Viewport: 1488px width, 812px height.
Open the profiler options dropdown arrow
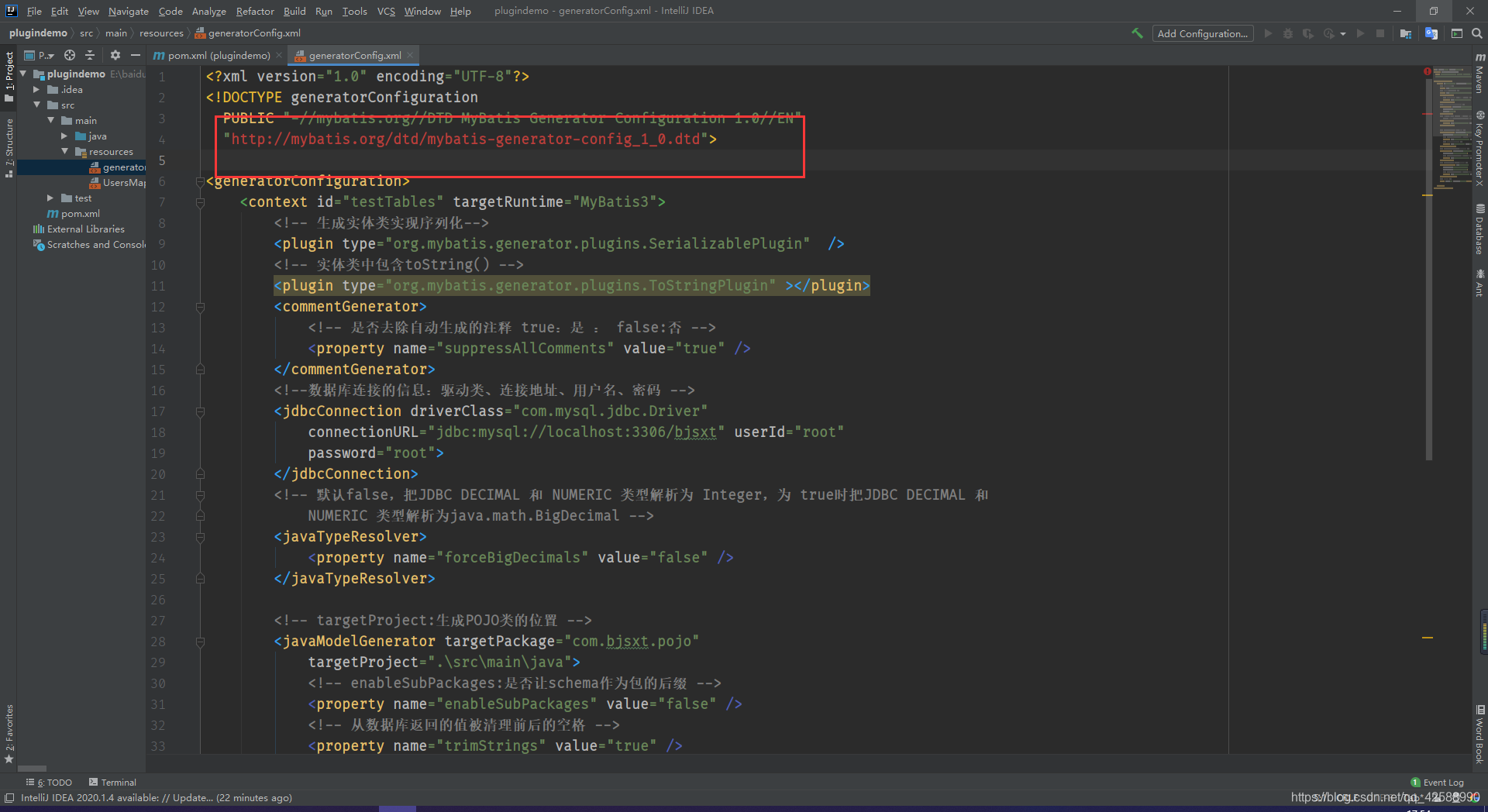(x=1343, y=34)
